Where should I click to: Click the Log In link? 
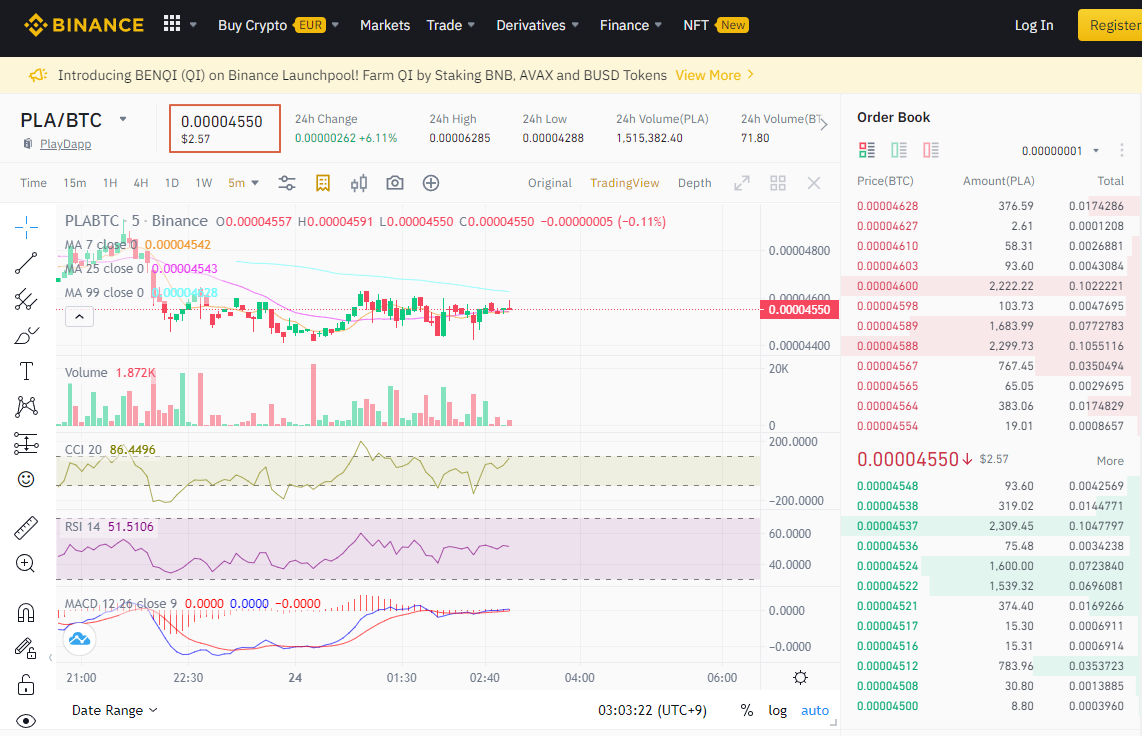1033,25
